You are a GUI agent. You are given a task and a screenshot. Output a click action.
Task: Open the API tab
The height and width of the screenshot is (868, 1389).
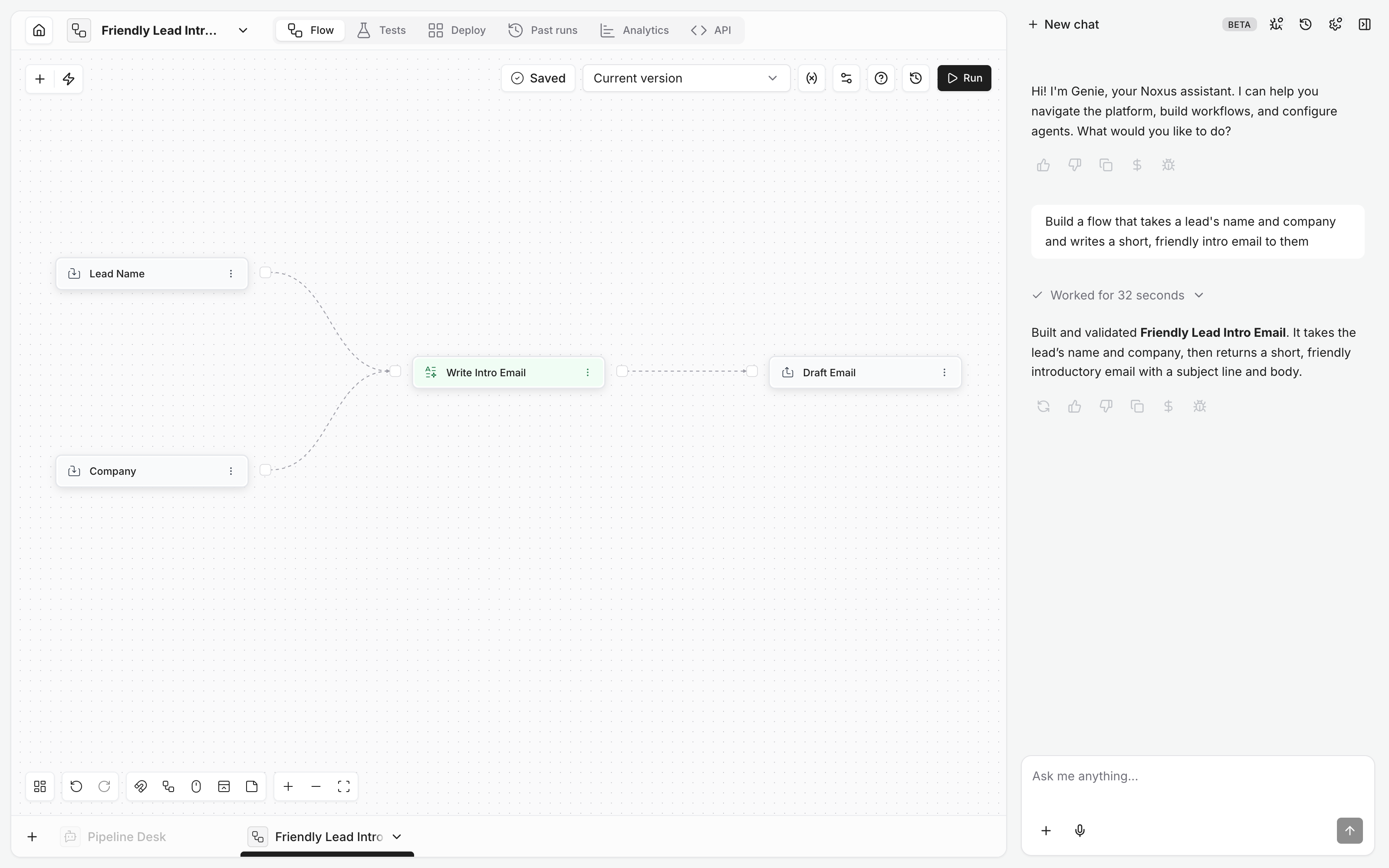711,30
